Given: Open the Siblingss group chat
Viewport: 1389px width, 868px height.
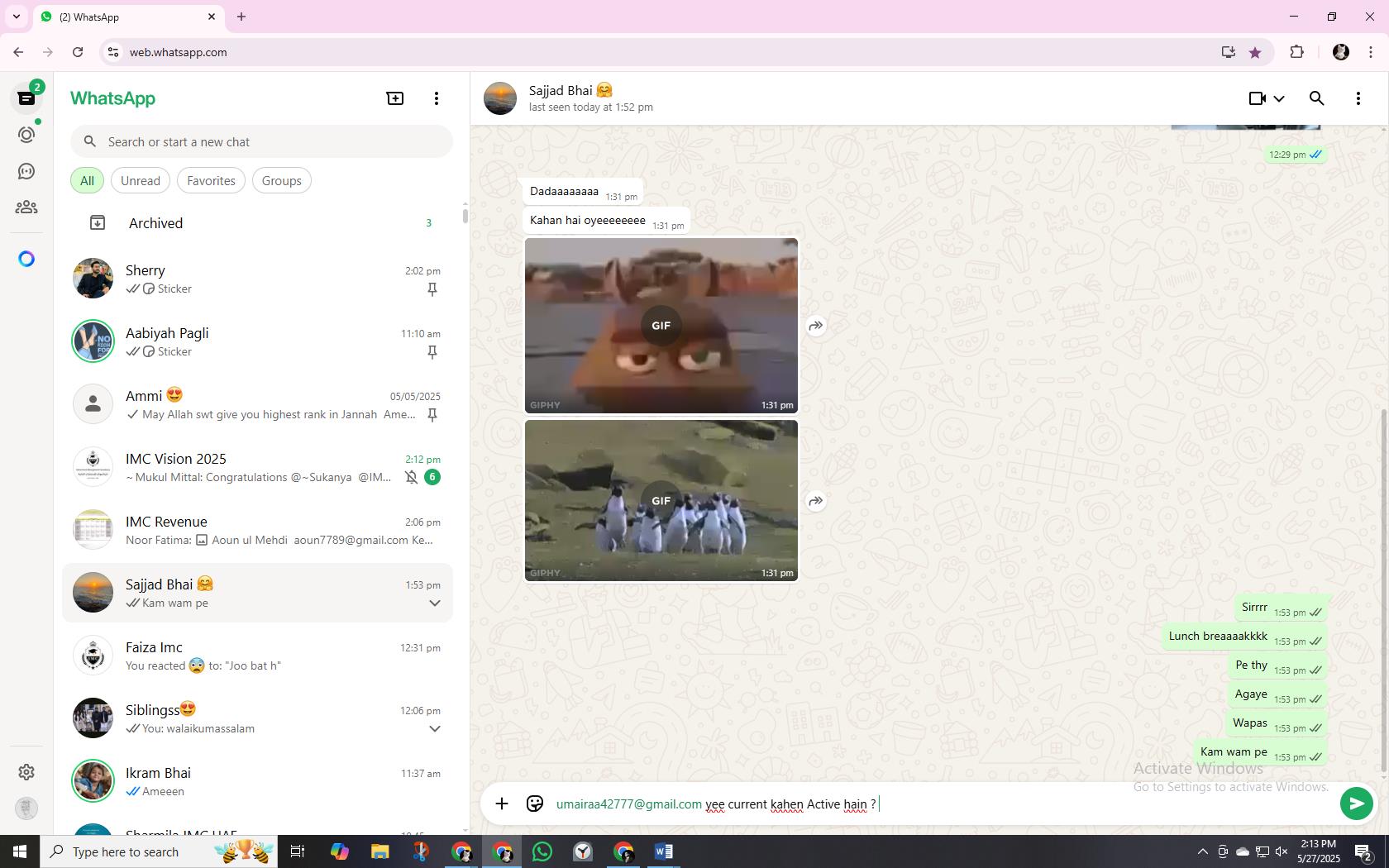Looking at the screenshot, I should 257,719.
